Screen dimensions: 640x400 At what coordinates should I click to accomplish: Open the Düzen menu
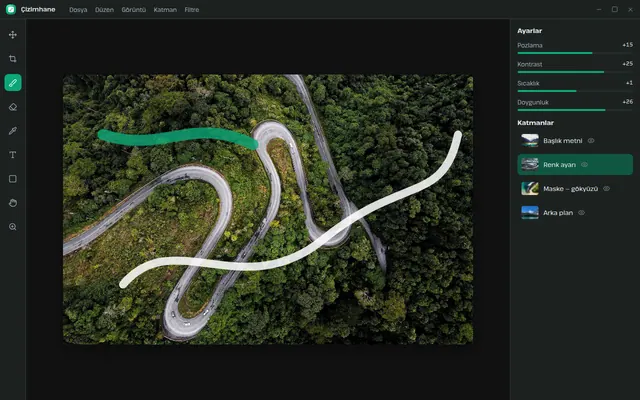104,10
